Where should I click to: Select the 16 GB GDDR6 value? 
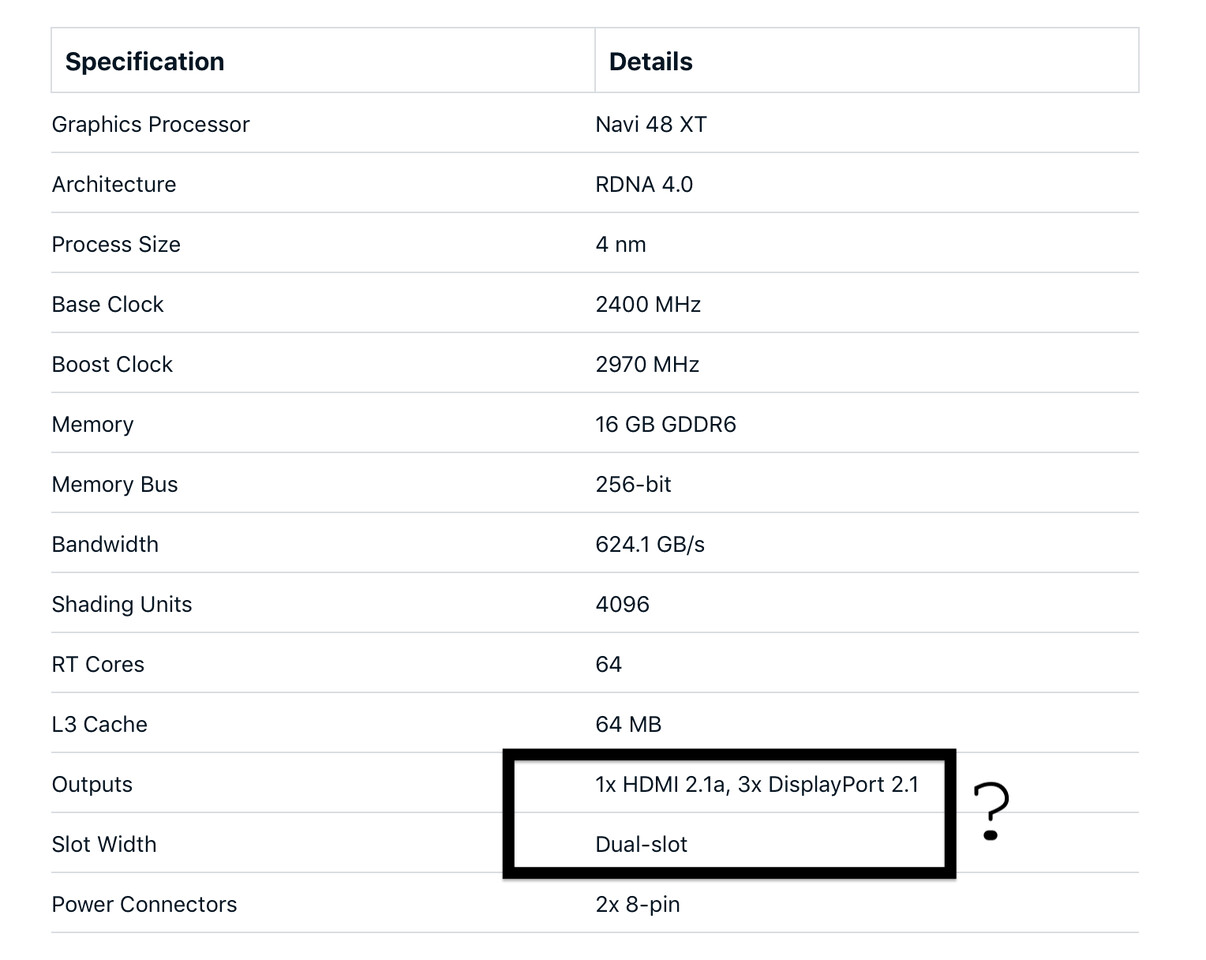point(666,425)
